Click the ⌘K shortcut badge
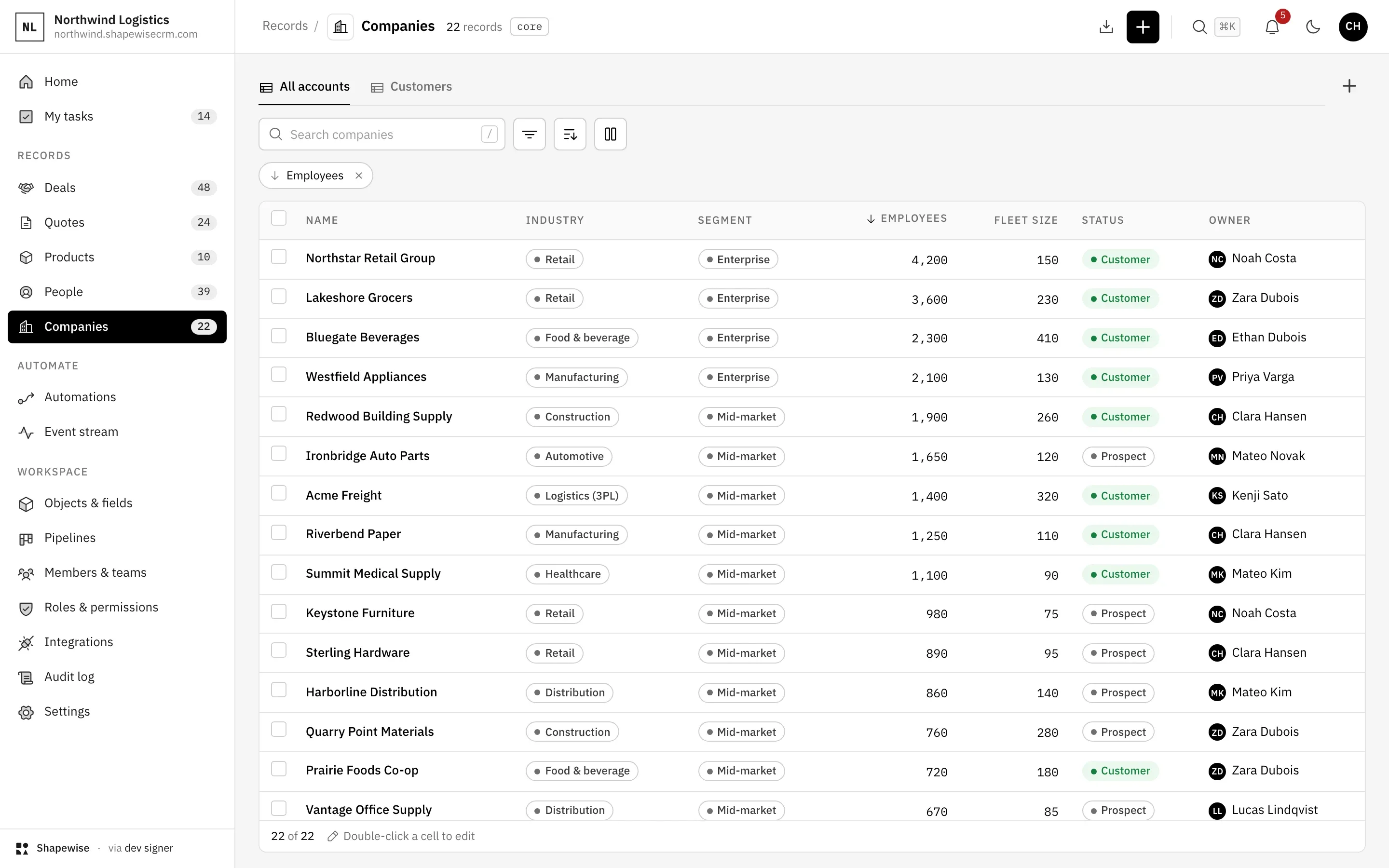 coord(1227,27)
